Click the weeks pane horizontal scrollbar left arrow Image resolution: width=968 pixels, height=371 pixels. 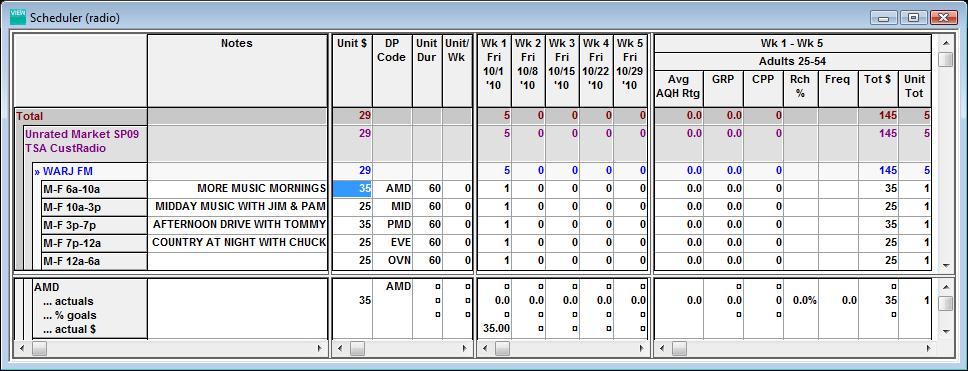(485, 348)
